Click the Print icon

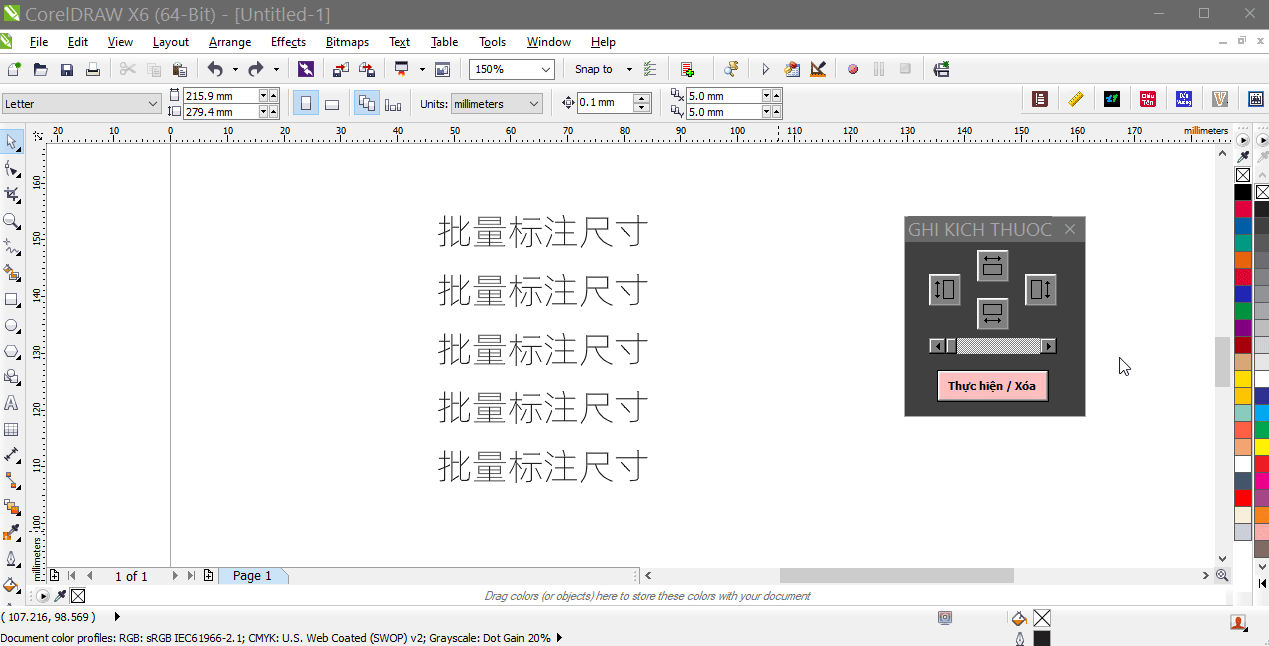click(93, 69)
